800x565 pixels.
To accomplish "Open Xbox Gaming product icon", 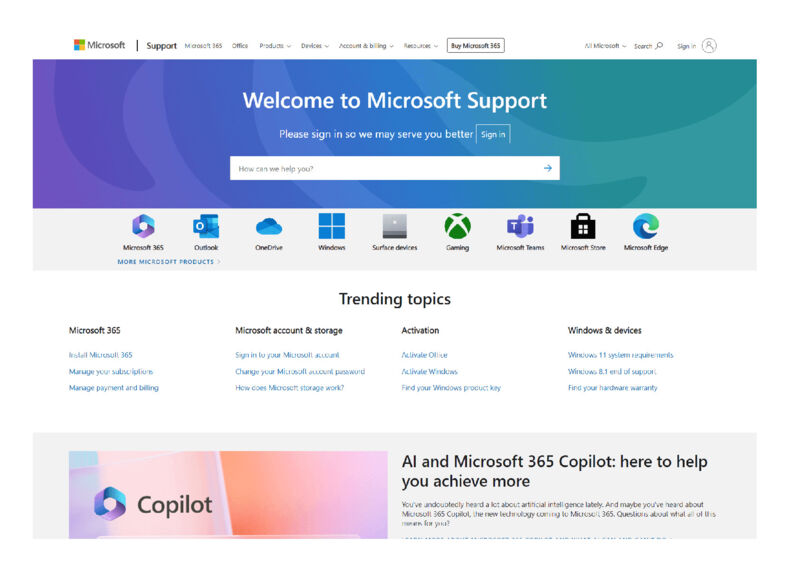I will coord(458,226).
